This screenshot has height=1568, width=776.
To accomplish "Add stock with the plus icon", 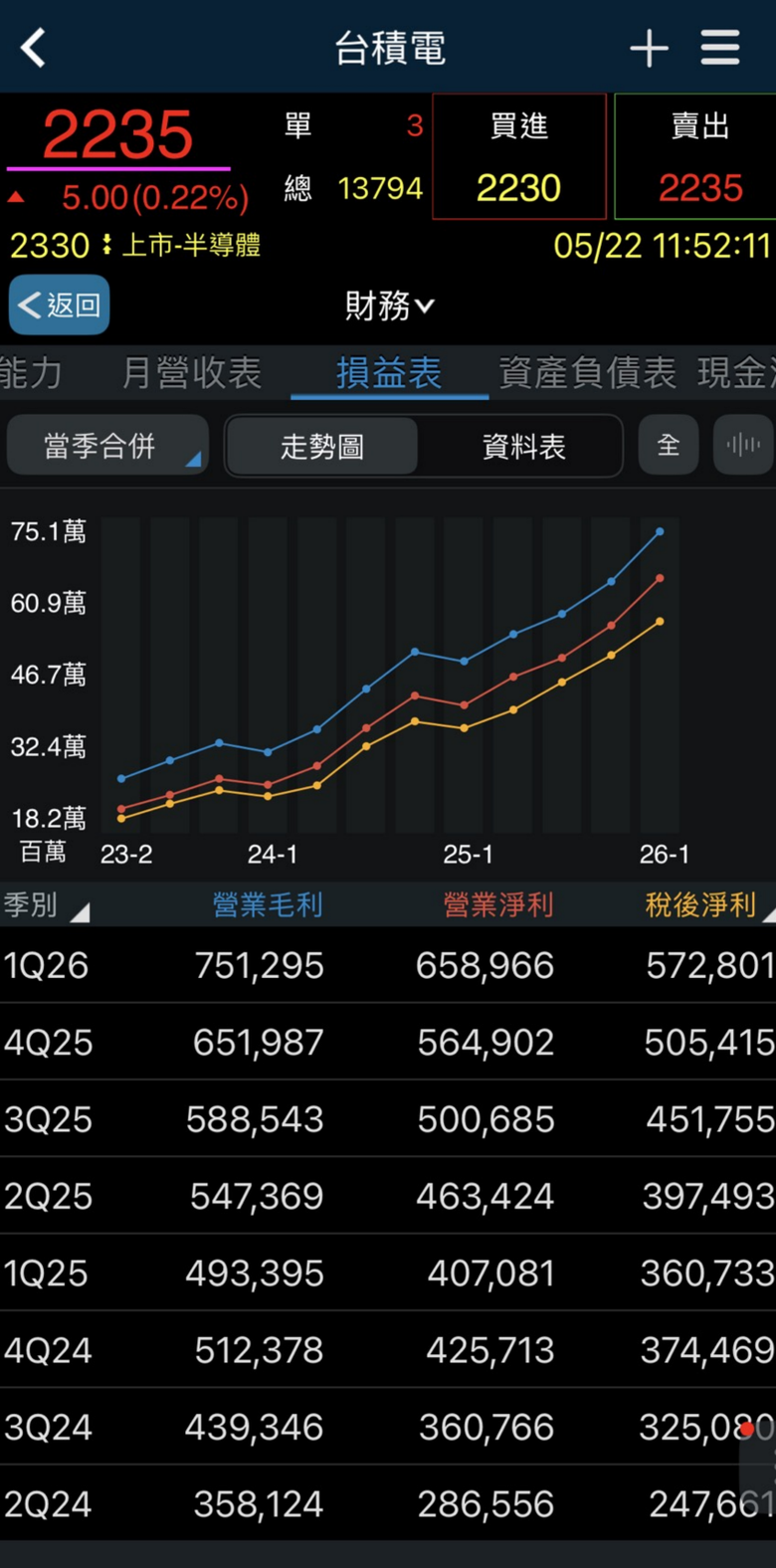I will [x=649, y=48].
